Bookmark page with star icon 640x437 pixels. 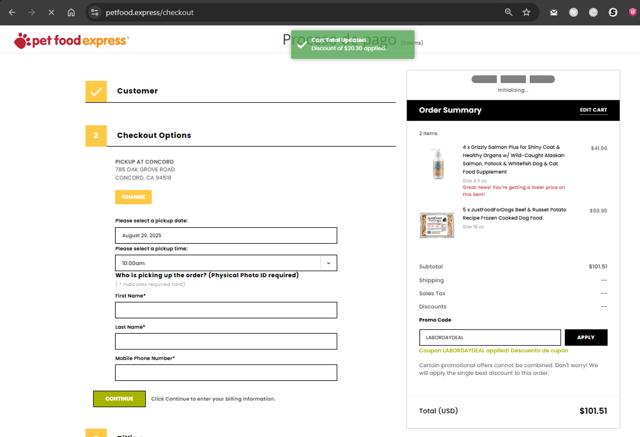[527, 12]
